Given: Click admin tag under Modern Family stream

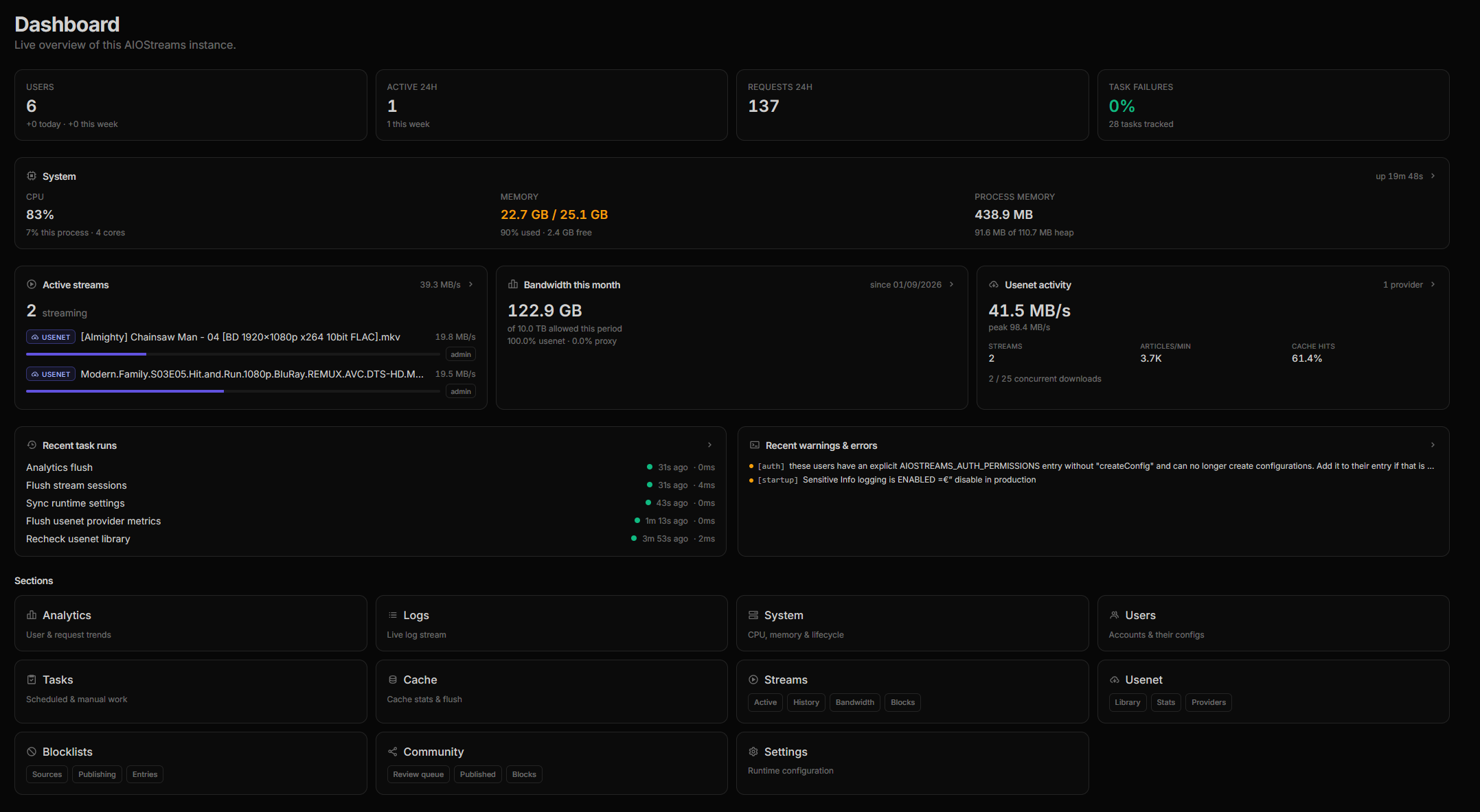Looking at the screenshot, I should tap(461, 392).
